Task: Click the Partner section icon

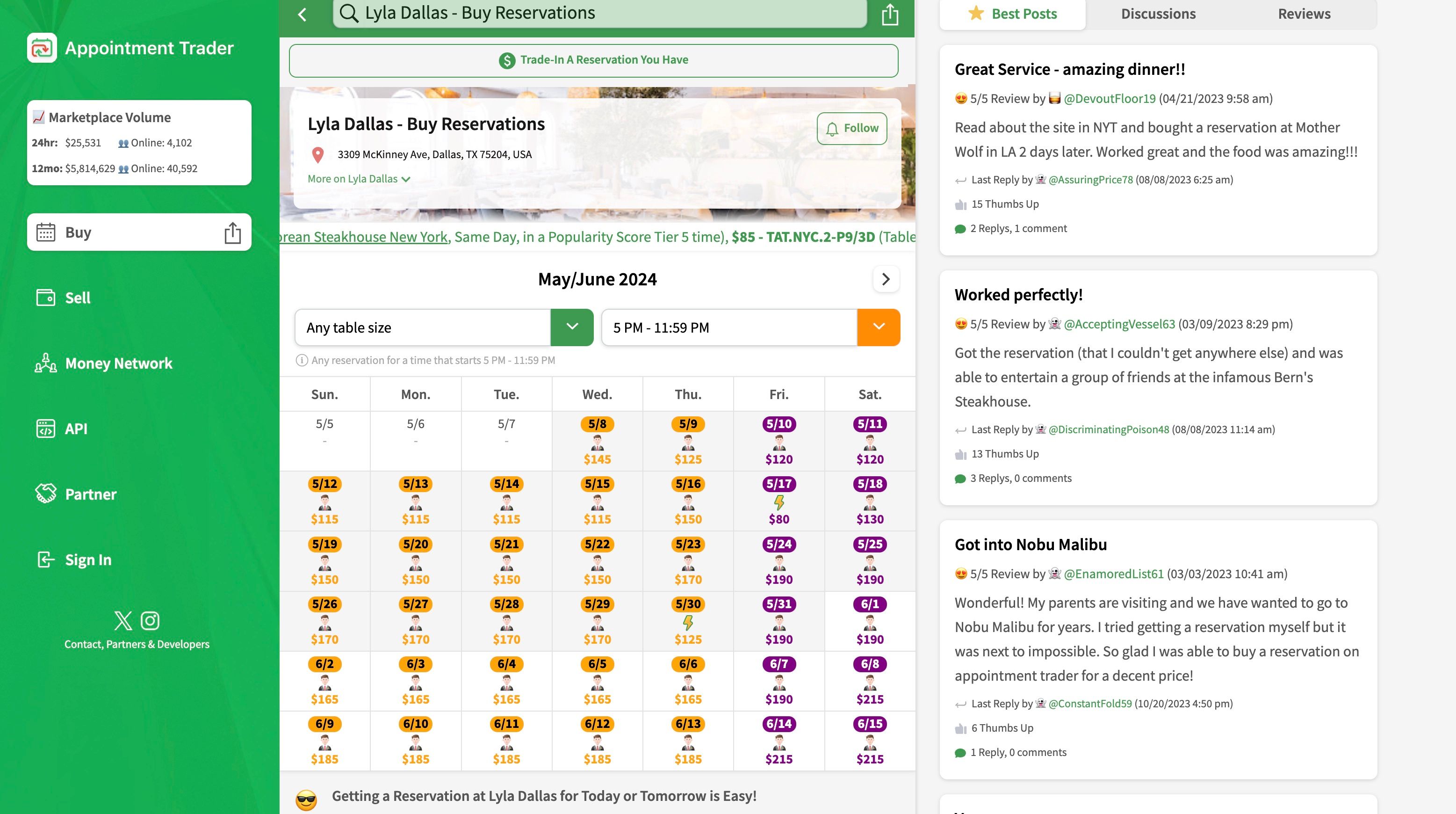Action: pyautogui.click(x=43, y=493)
